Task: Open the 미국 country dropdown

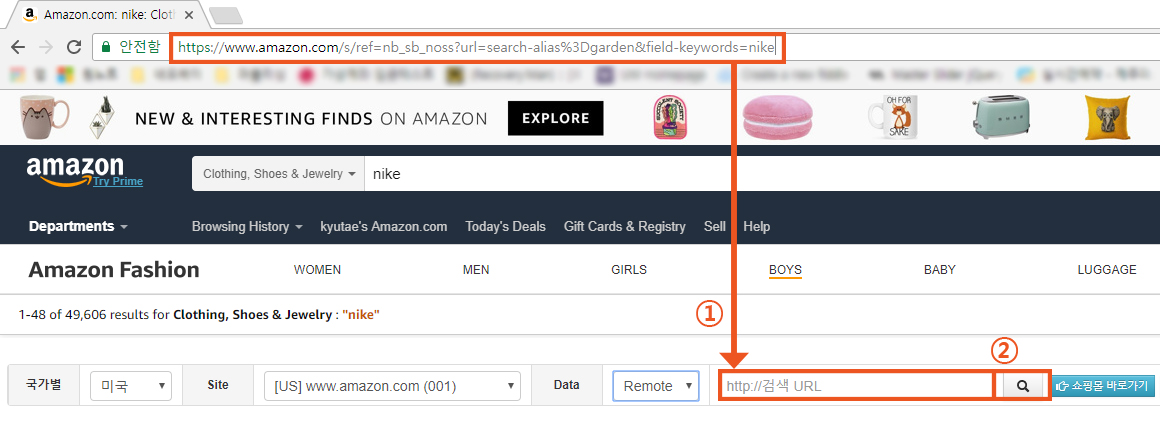Action: click(131, 386)
